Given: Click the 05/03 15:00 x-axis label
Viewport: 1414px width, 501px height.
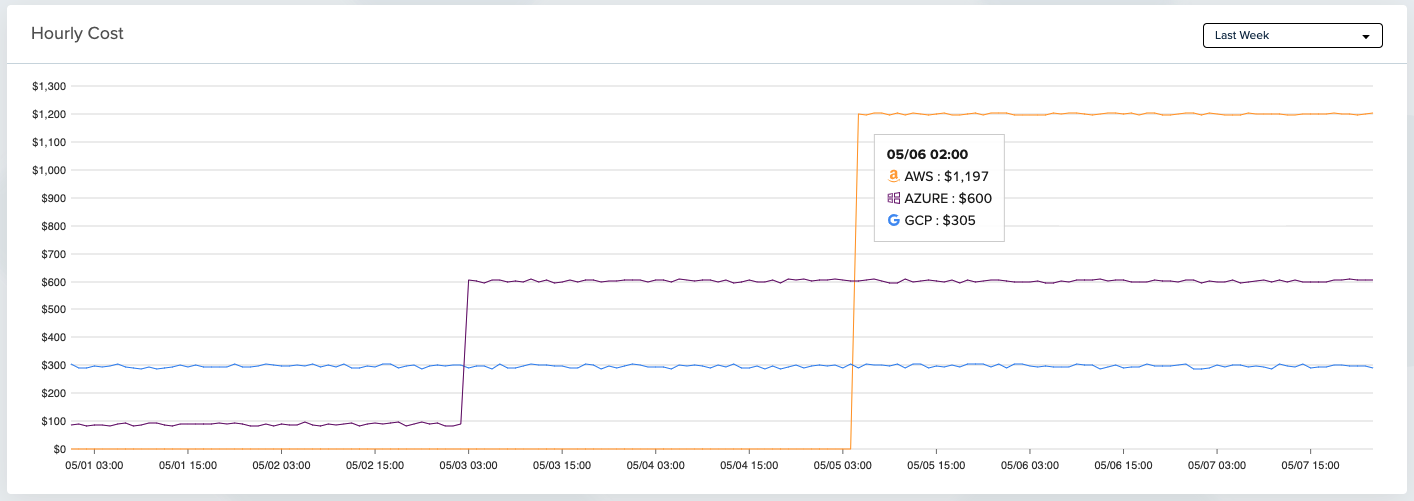Looking at the screenshot, I should [x=562, y=465].
